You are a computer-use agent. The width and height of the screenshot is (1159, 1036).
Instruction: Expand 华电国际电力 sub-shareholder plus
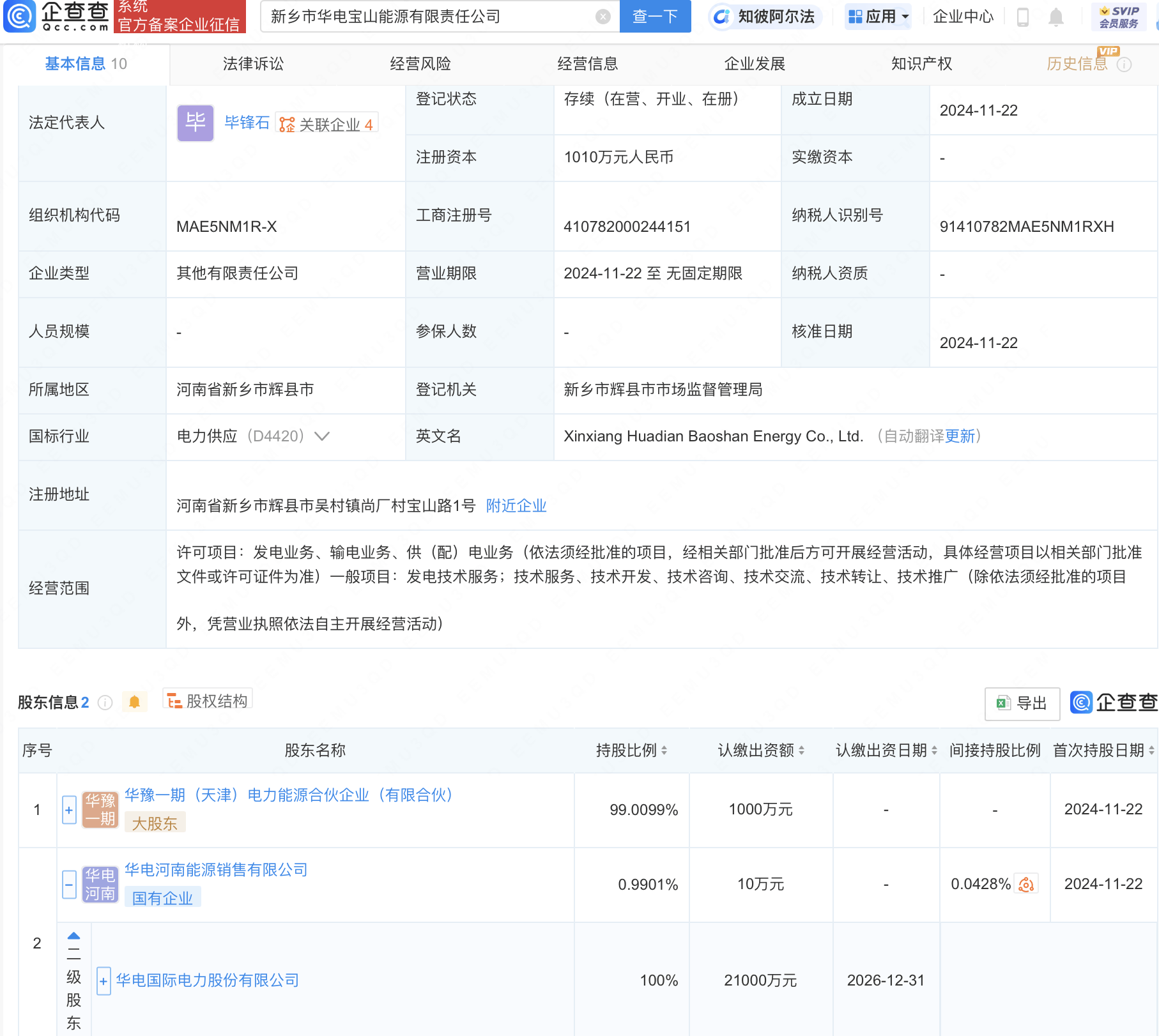tap(104, 981)
